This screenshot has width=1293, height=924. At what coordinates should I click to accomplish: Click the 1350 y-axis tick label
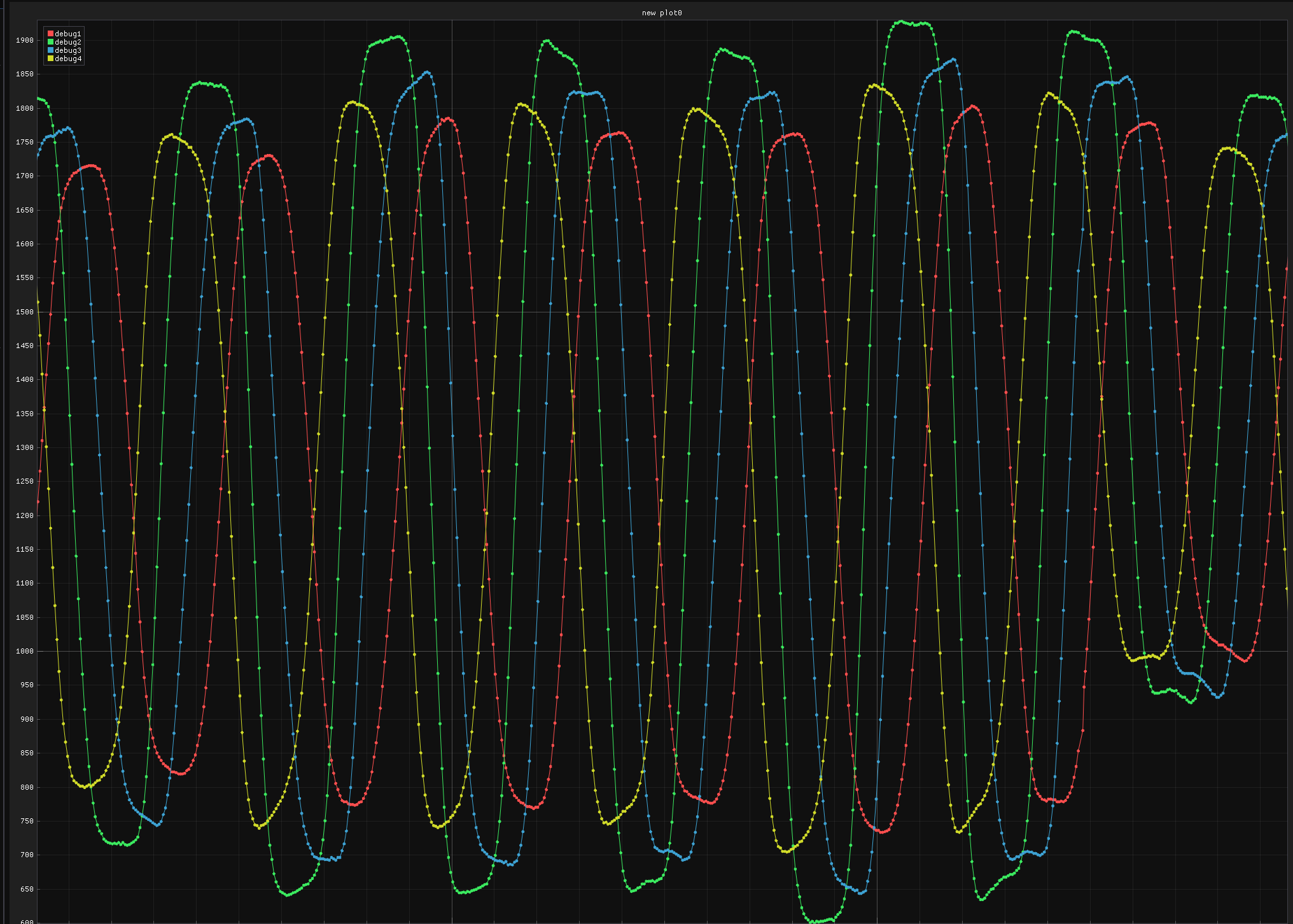(25, 414)
